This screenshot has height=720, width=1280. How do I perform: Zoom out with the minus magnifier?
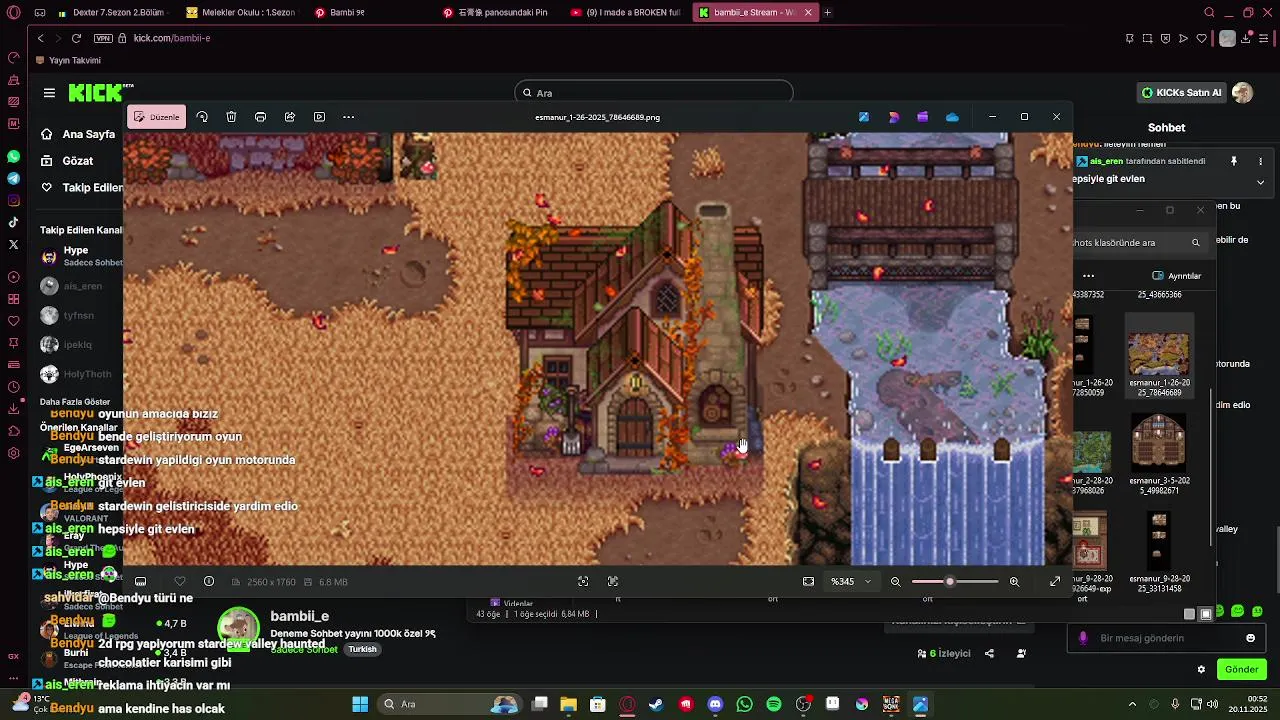coord(896,581)
